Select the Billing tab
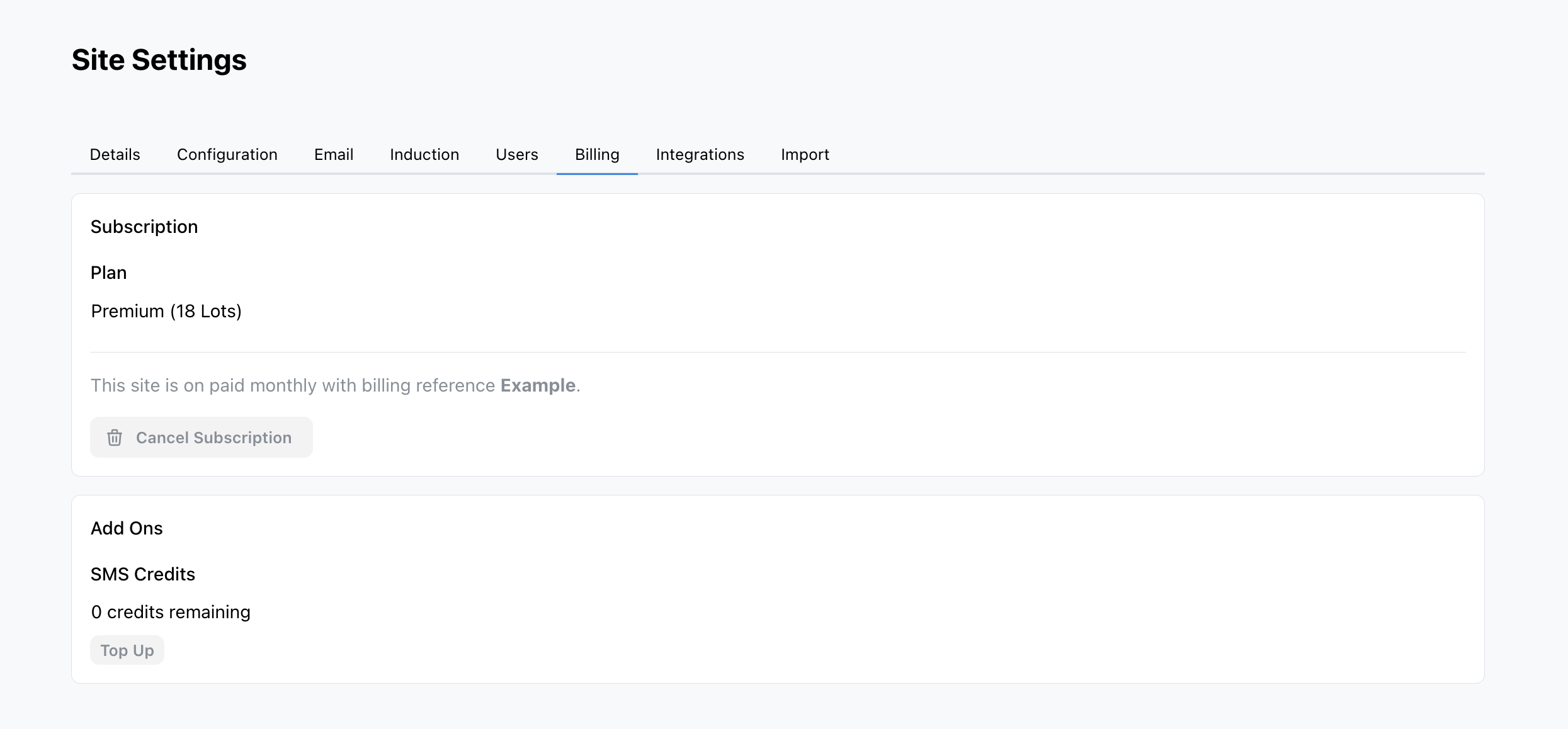The image size is (1568, 729). click(596, 155)
